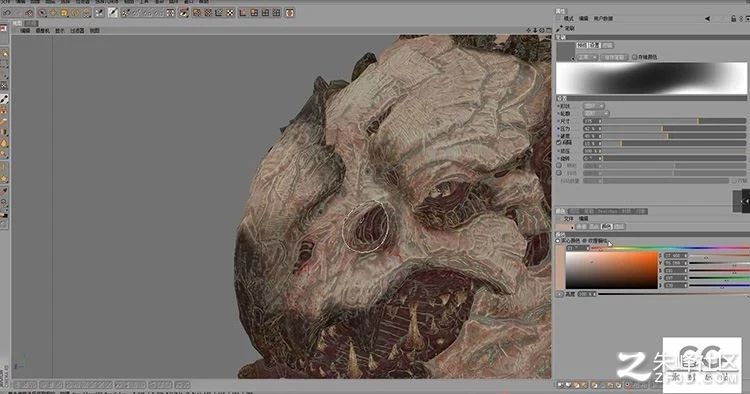Click the first icon in the bottom-right status row
This screenshot has height=394, width=750.
(x=560, y=384)
